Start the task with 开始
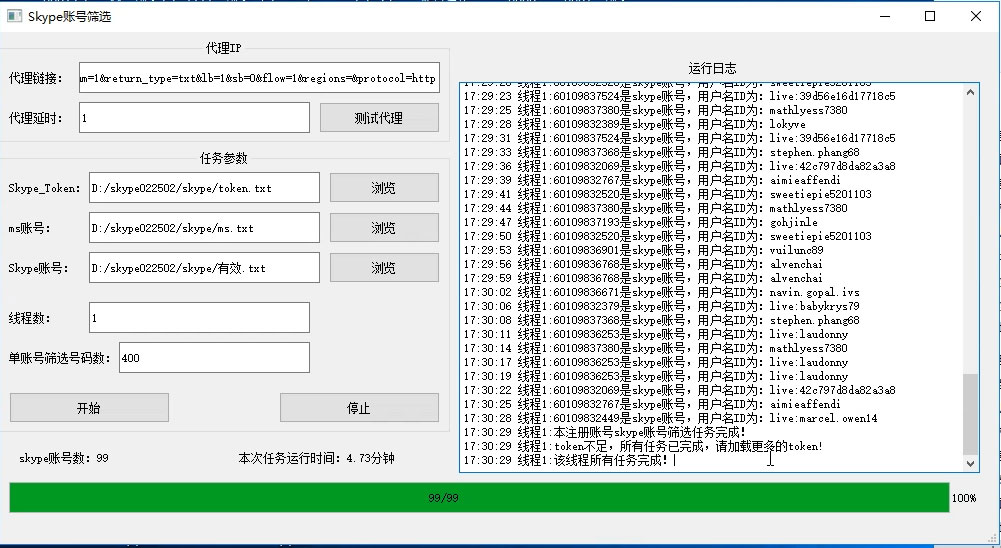The height and width of the screenshot is (548, 1001). click(x=89, y=407)
